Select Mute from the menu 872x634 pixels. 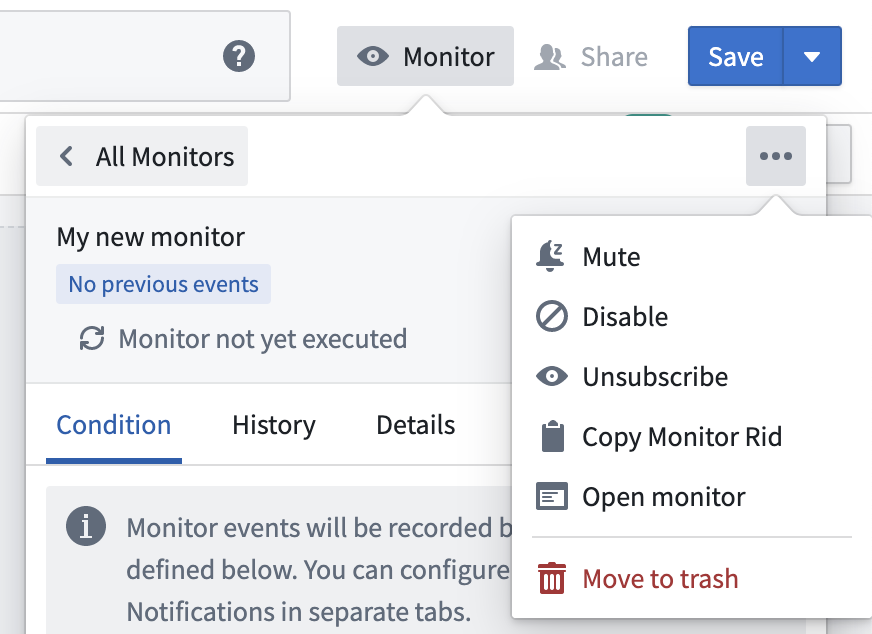691,256
